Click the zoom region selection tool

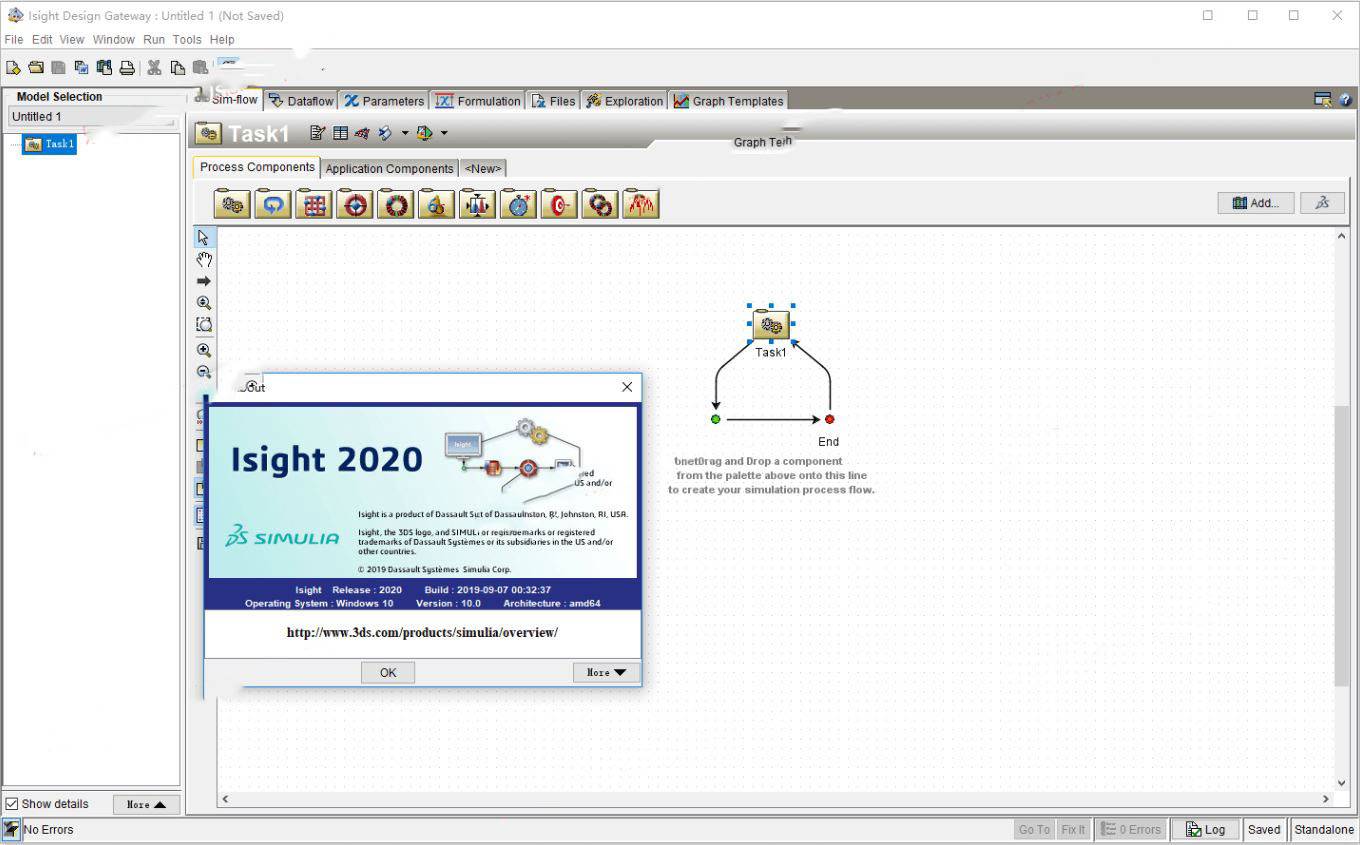click(x=204, y=325)
